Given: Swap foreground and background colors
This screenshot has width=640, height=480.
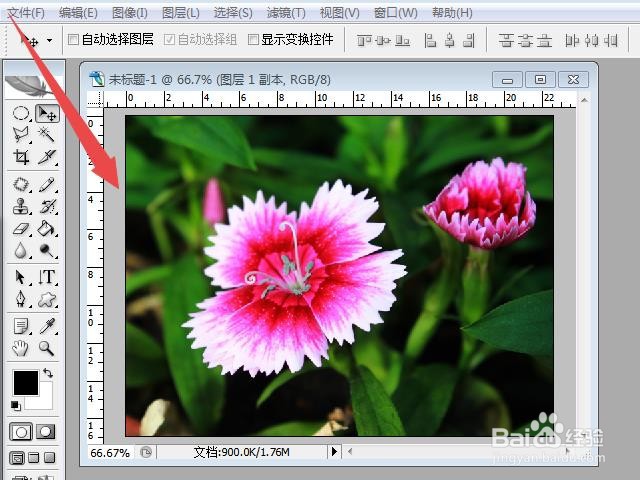Looking at the screenshot, I should click(x=48, y=373).
